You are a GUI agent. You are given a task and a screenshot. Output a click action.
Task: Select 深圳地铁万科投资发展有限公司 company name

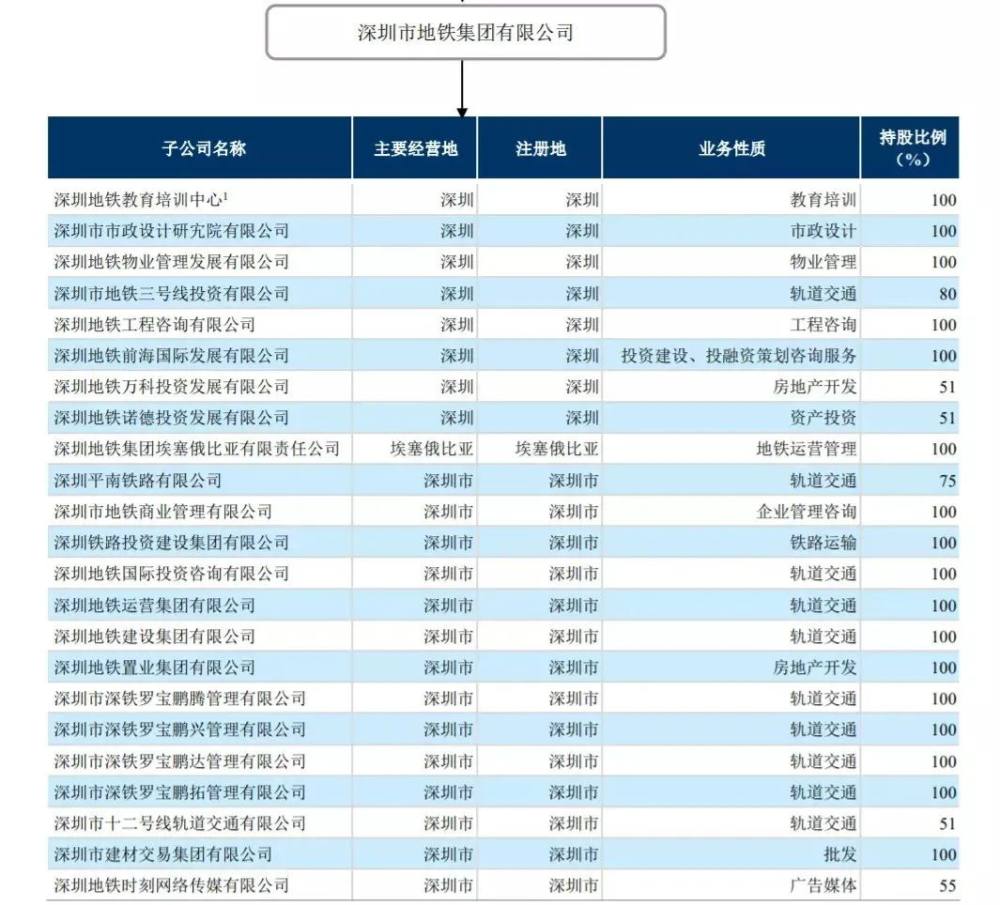tap(172, 386)
